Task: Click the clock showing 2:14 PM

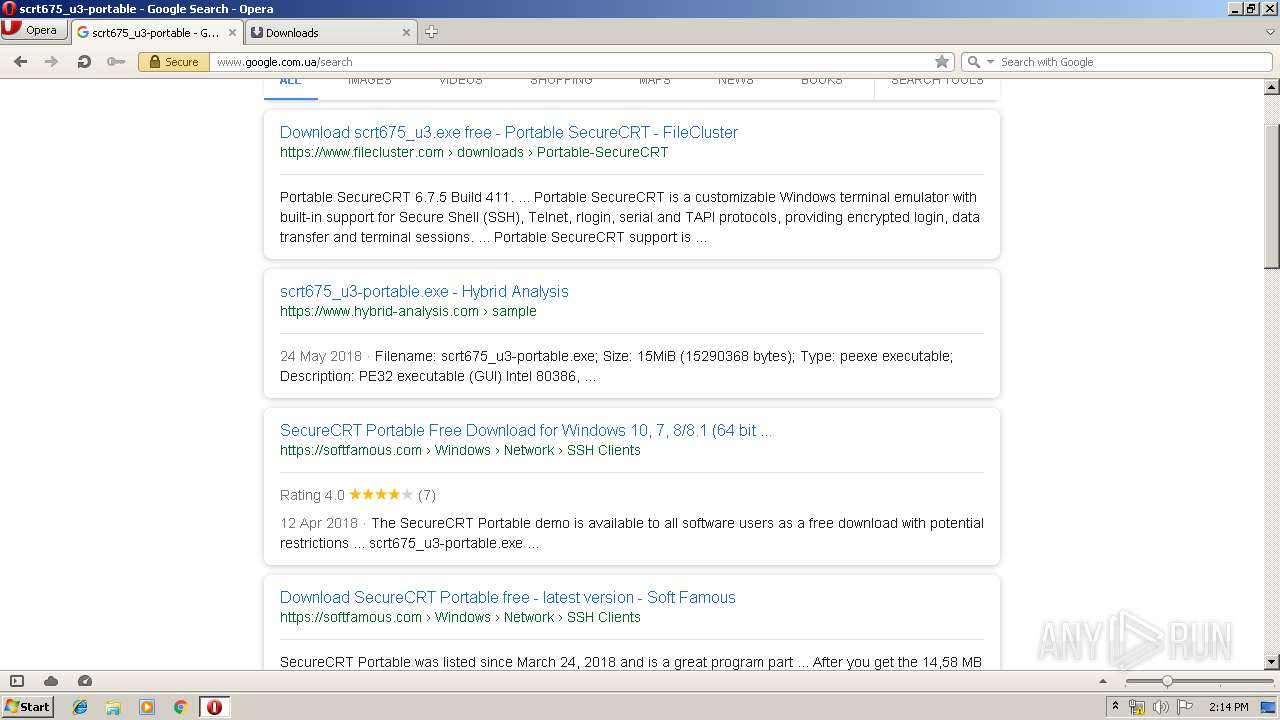Action: pos(1228,707)
